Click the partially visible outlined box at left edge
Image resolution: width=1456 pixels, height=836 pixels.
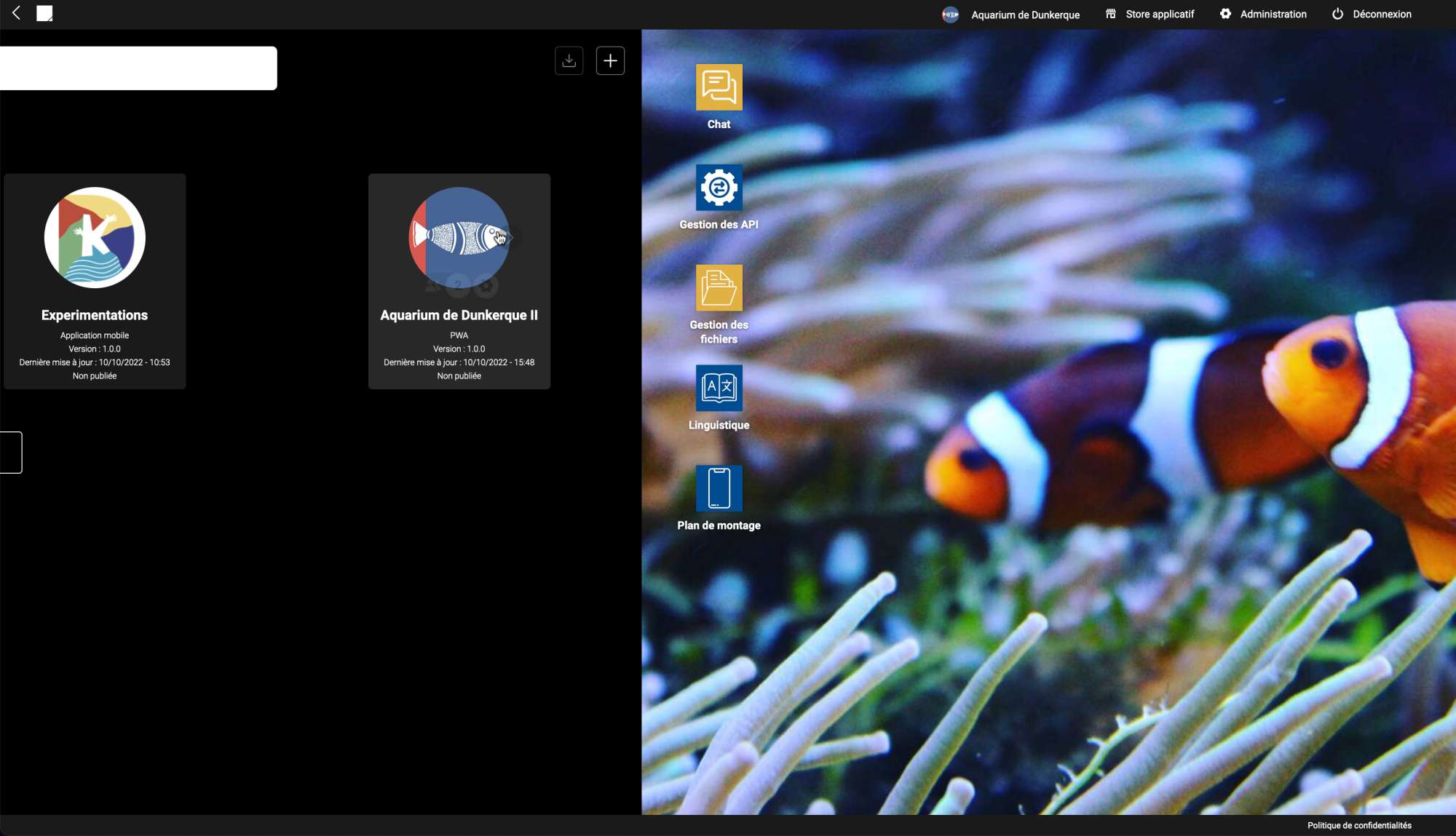tap(11, 453)
